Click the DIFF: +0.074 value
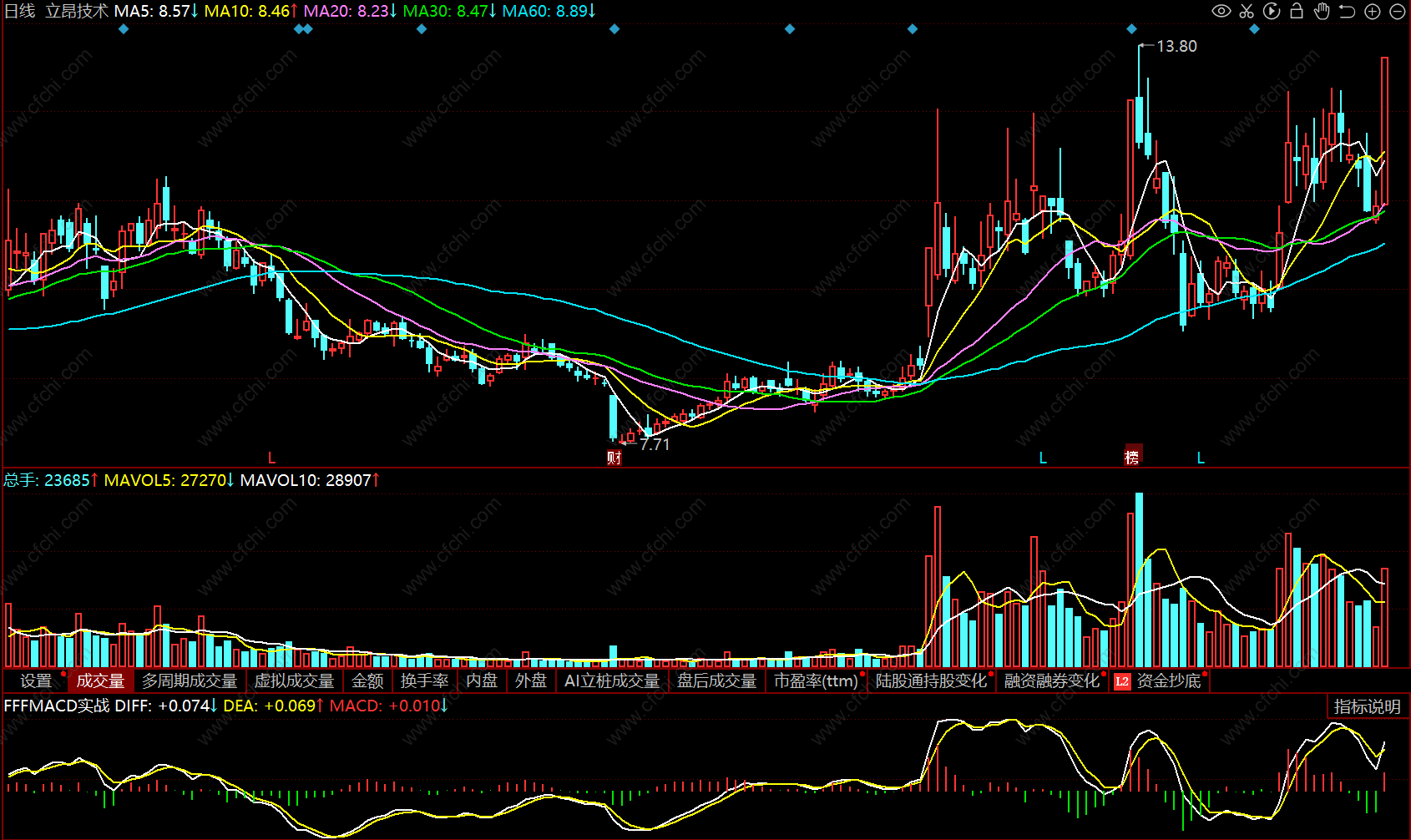Image resolution: width=1411 pixels, height=840 pixels. coord(166,706)
